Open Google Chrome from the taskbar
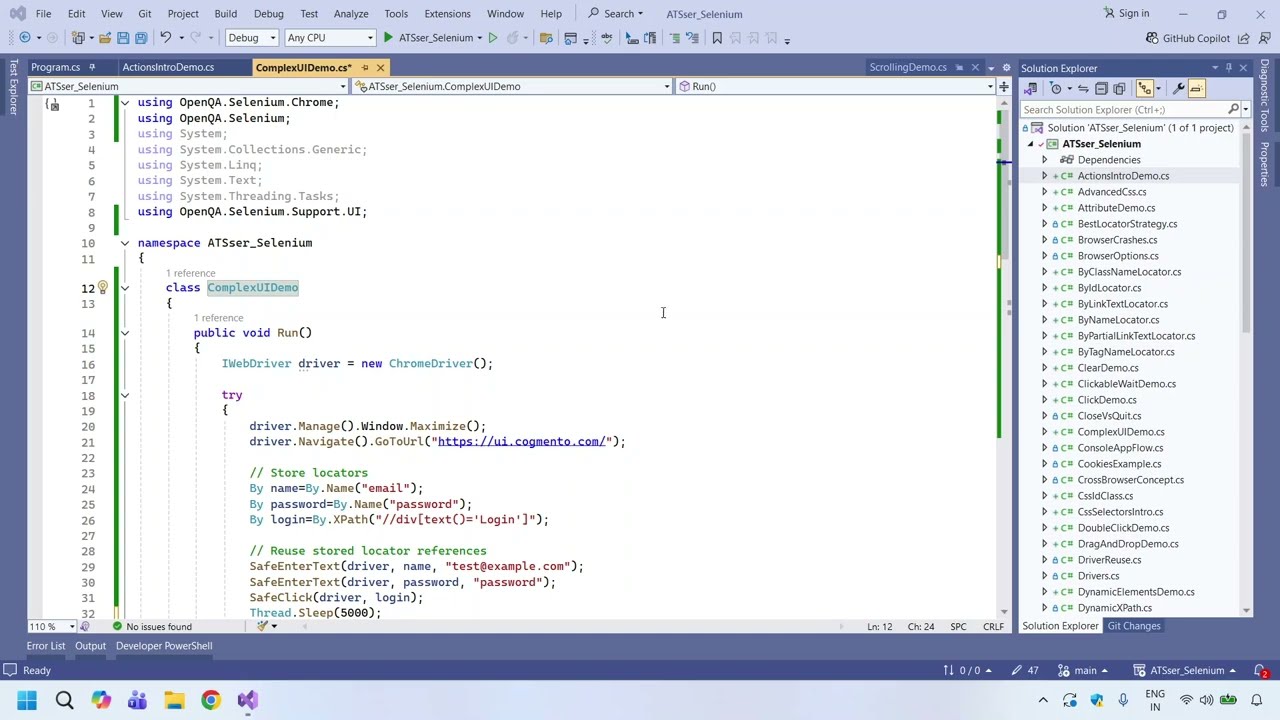The image size is (1280, 720). point(210,700)
